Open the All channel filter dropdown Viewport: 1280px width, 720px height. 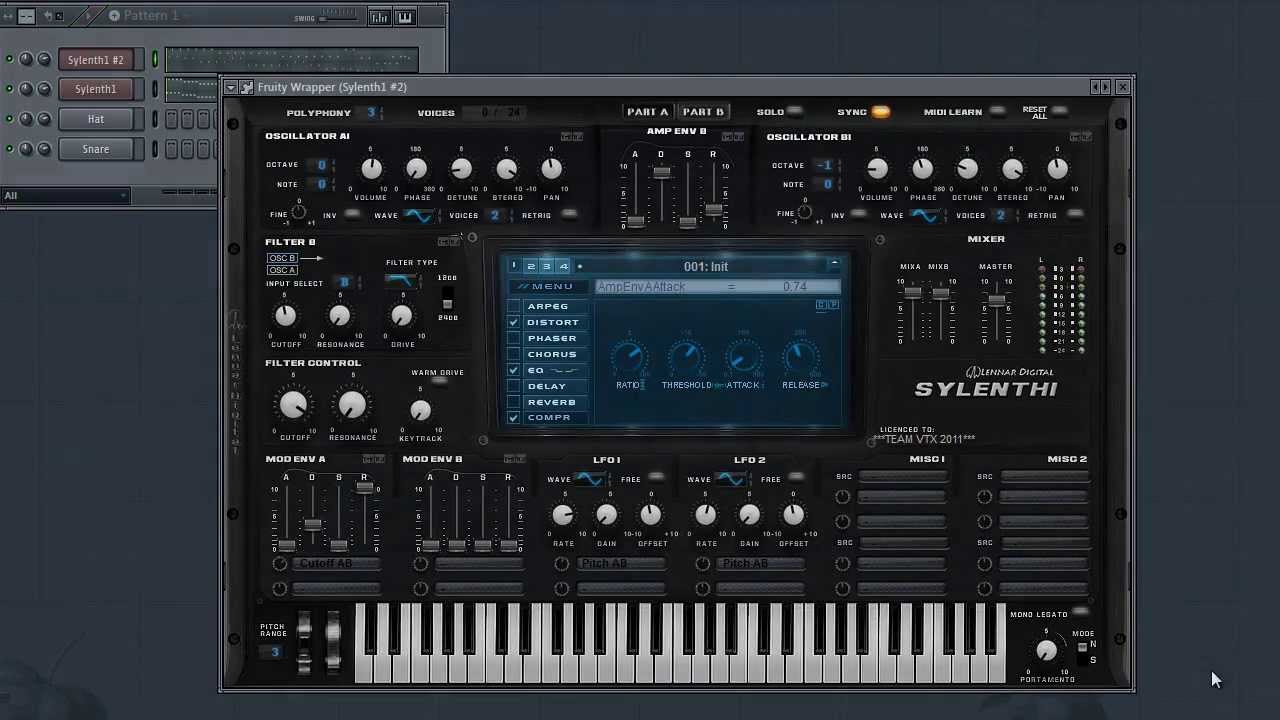point(65,195)
